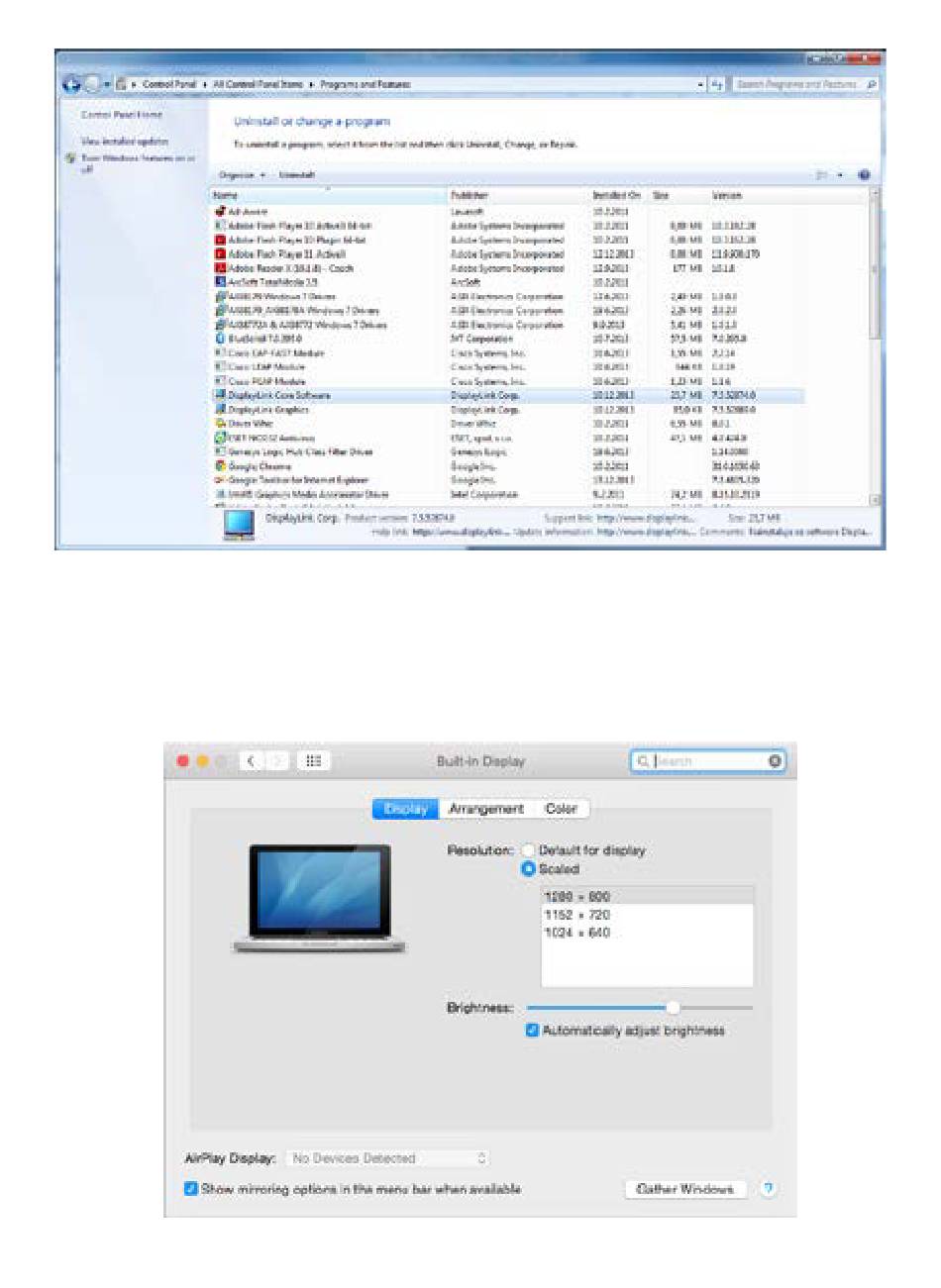941x1288 pixels.
Task: Click the ArcSoft TotalMedia 3.5 icon
Action: click(x=221, y=282)
